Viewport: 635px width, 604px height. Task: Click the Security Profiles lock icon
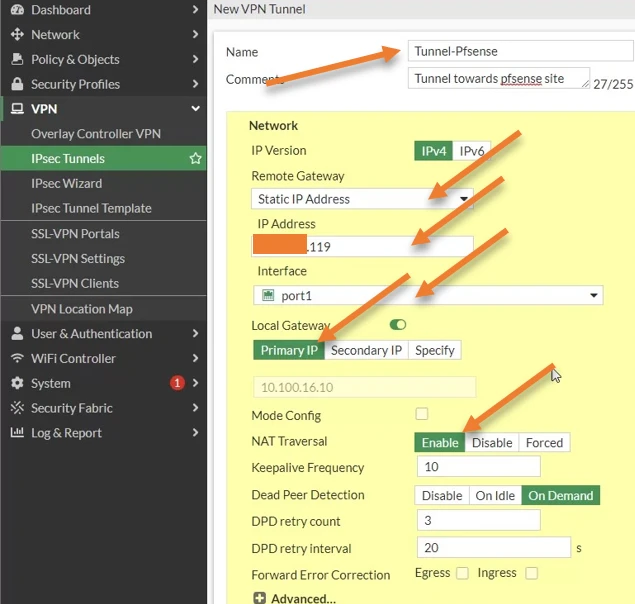[x=16, y=85]
